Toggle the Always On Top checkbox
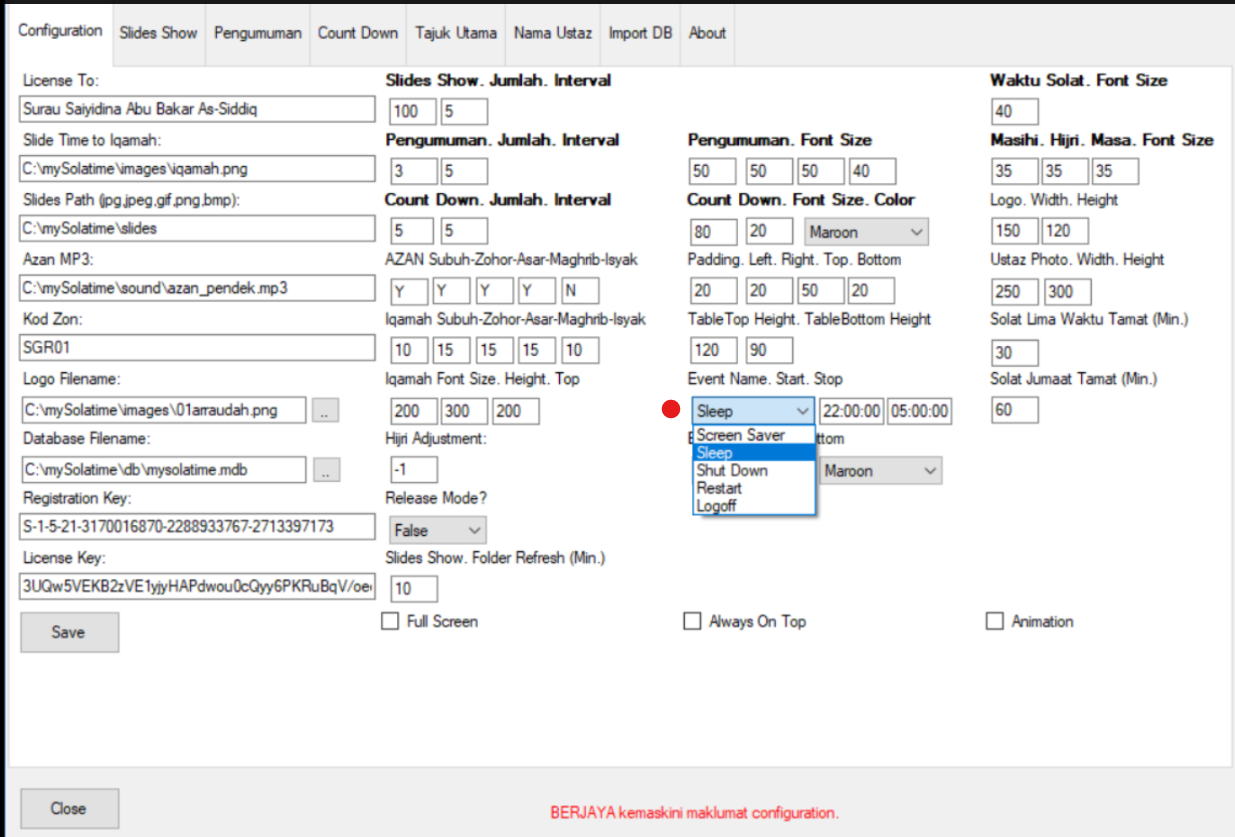 [x=692, y=621]
